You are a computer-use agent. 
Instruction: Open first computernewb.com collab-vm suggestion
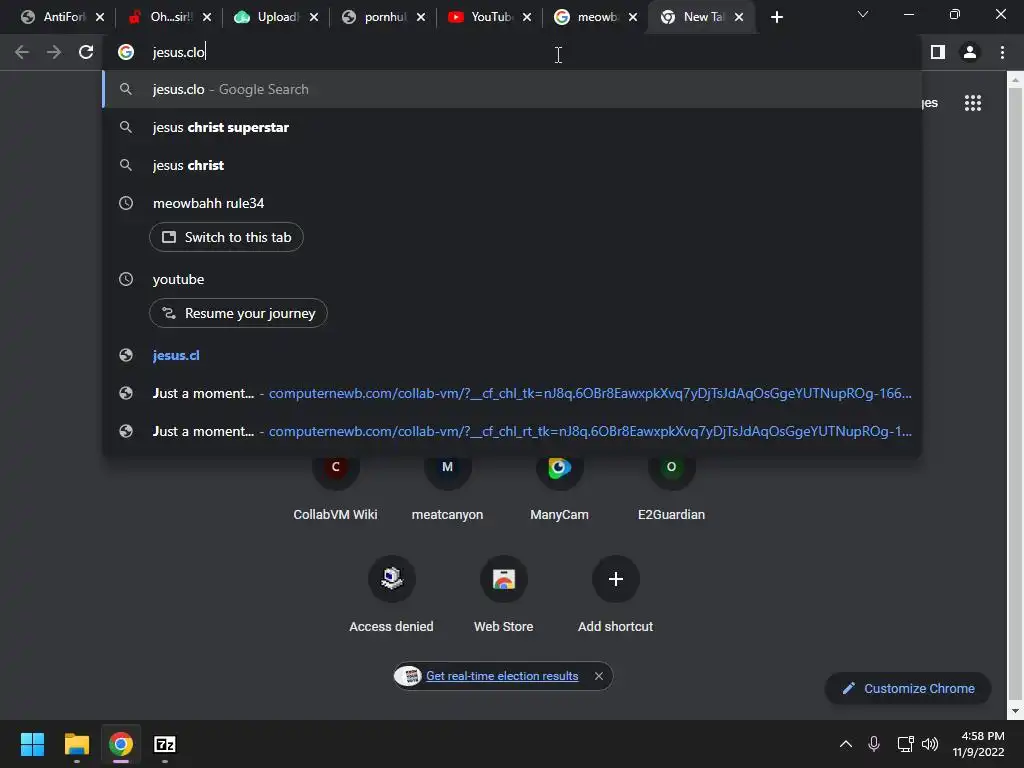tap(512, 393)
